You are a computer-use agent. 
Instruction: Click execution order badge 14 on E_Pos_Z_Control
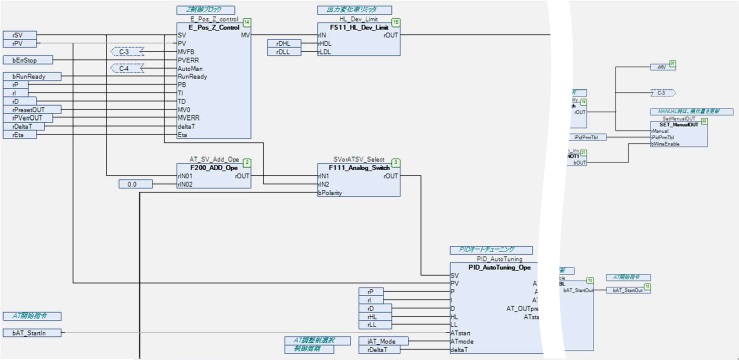[246, 23]
